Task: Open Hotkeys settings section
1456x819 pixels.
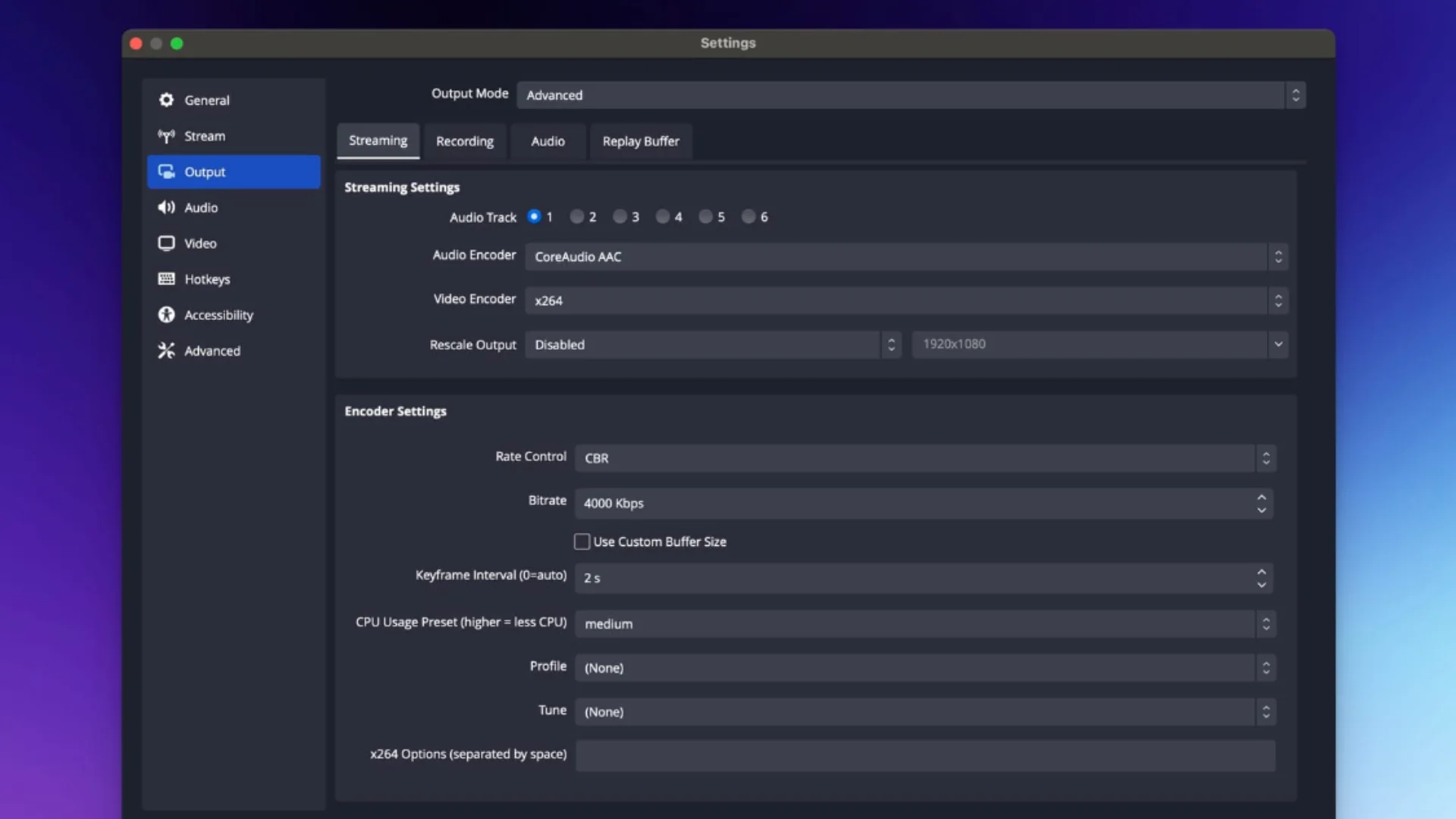Action: click(x=234, y=278)
